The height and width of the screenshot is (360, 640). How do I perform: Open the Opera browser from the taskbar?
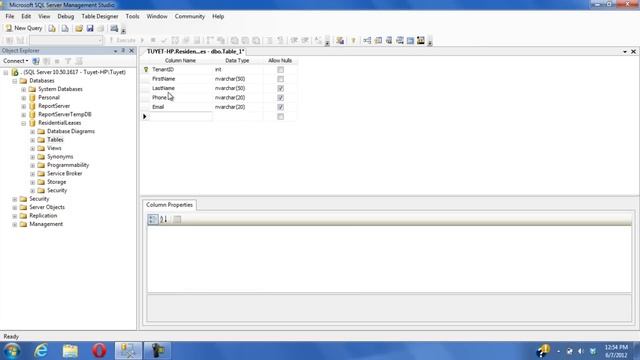click(x=99, y=351)
